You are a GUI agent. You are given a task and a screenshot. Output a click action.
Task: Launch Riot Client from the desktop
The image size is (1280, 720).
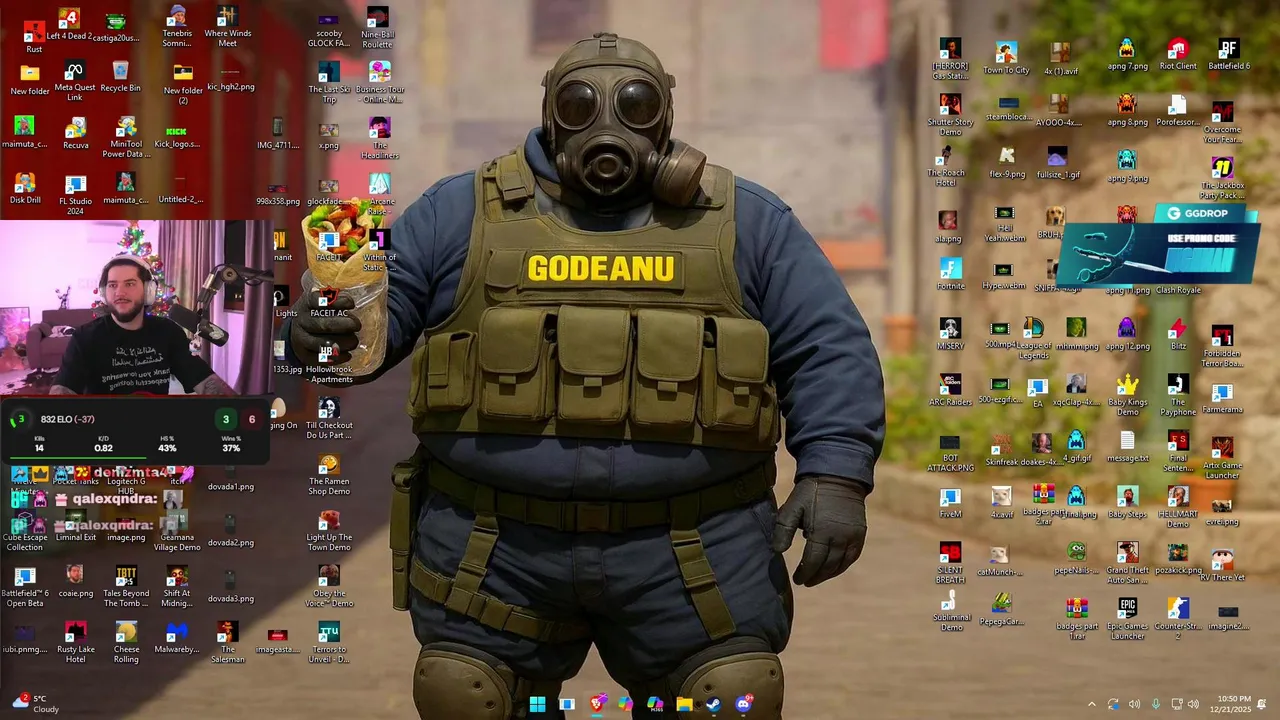pos(1178,54)
